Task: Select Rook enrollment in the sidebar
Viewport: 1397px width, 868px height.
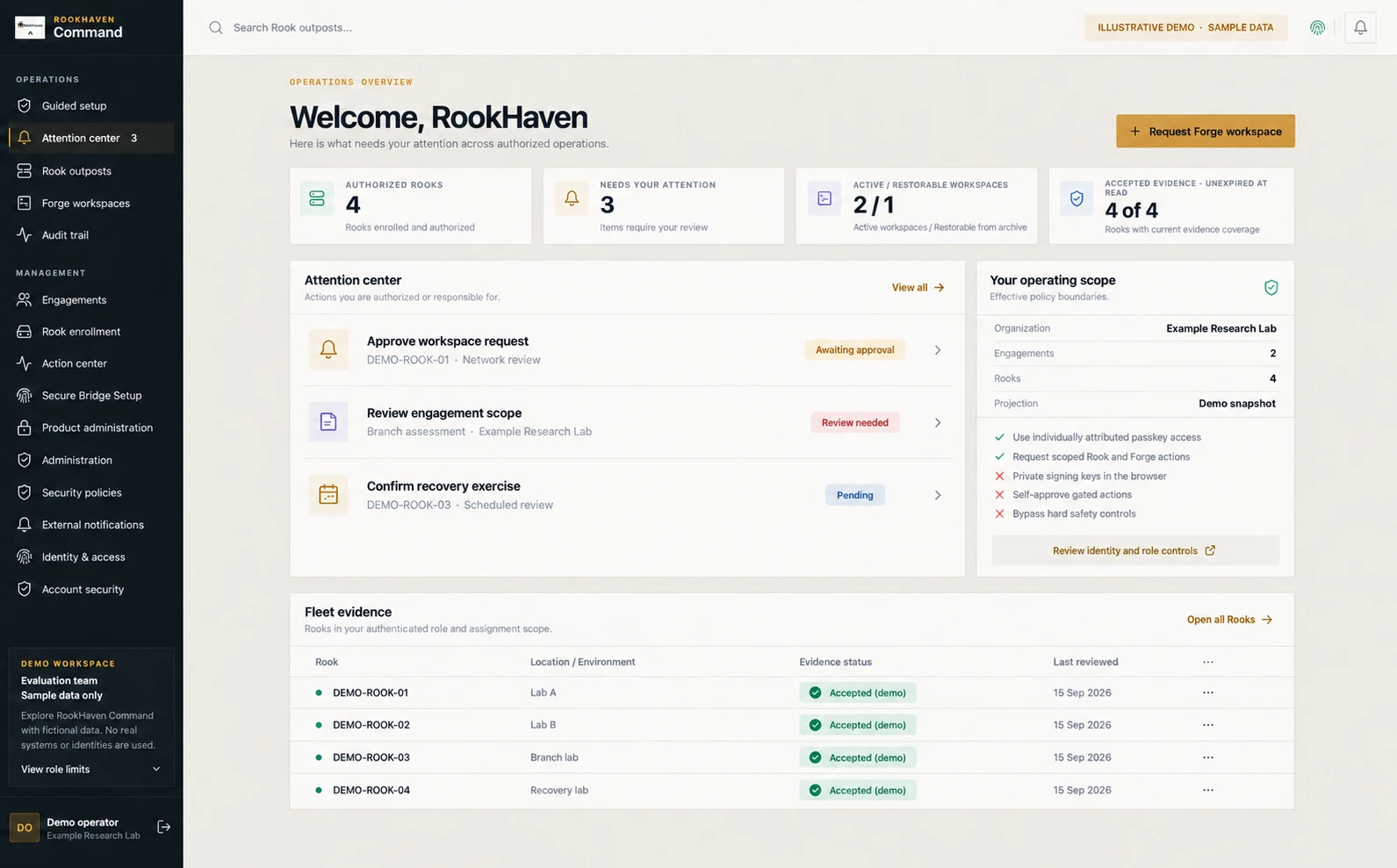Action: coord(91,332)
